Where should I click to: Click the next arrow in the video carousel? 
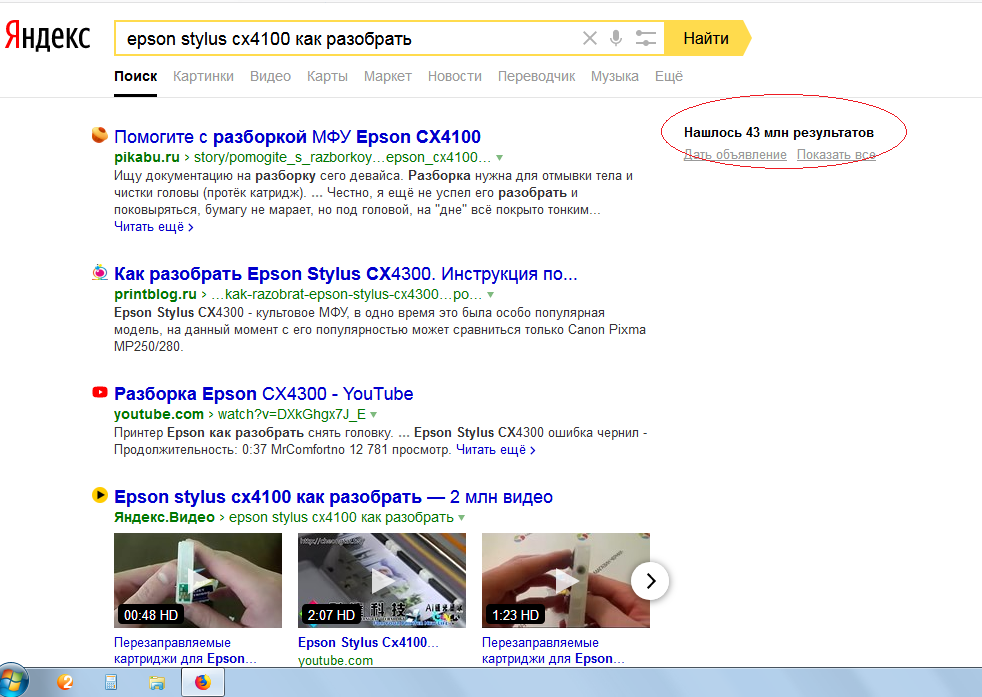click(650, 581)
